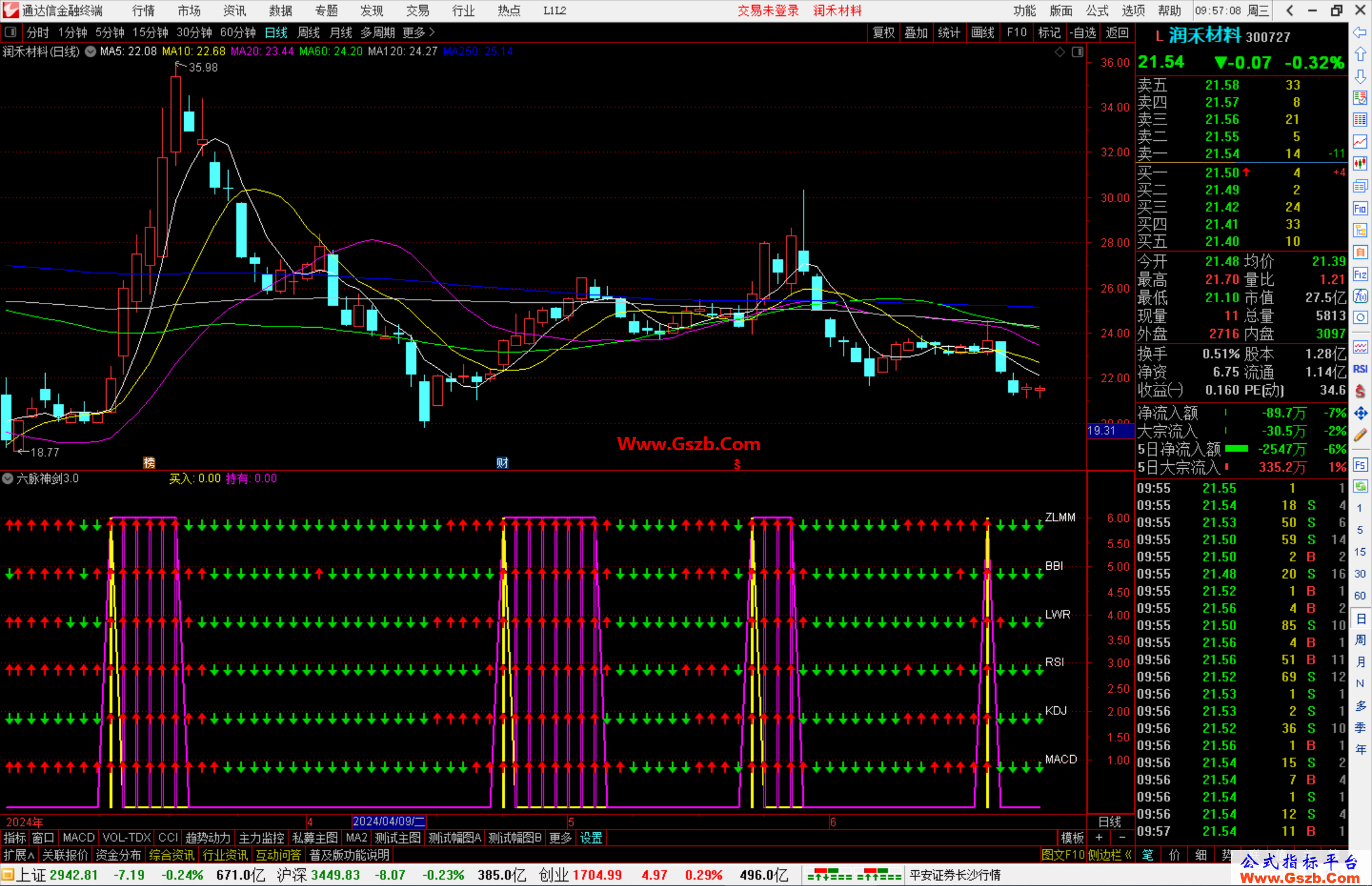Click the blue four-way move arrows icon
Screen dimensions: 1372x886
(1360, 413)
